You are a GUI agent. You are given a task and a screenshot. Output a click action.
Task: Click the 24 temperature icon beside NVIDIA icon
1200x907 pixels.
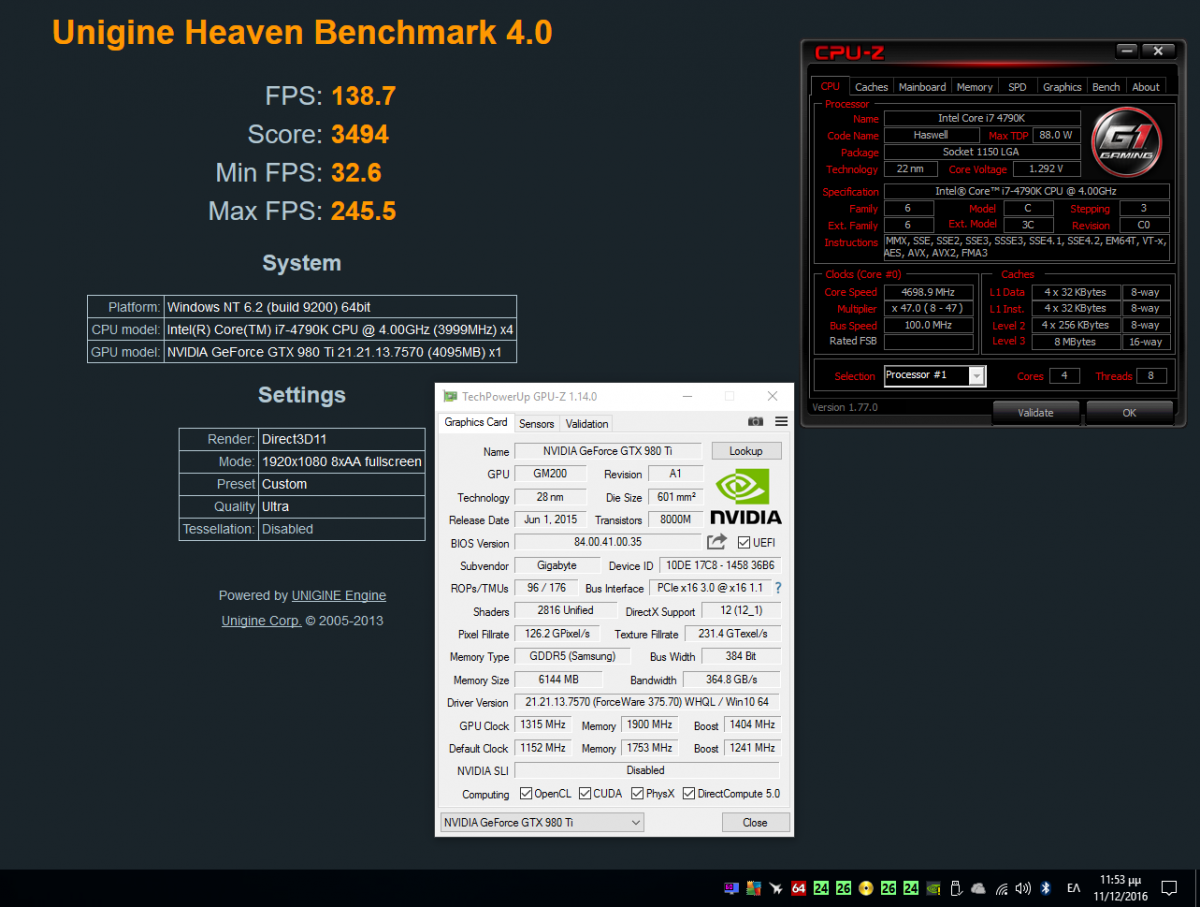point(910,888)
